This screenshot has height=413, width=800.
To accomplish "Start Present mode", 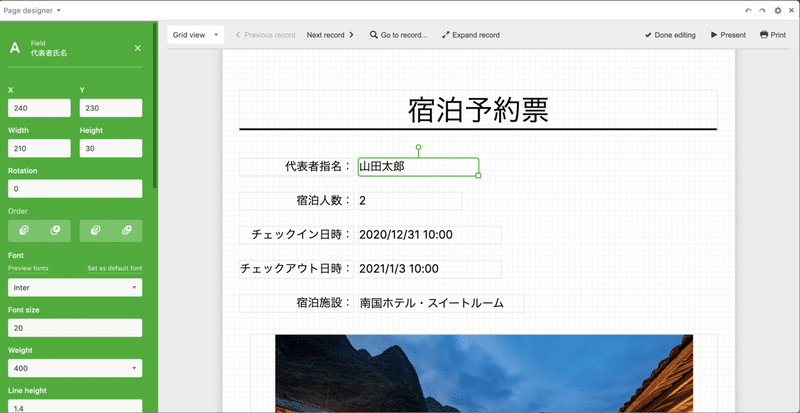I will [x=728, y=35].
